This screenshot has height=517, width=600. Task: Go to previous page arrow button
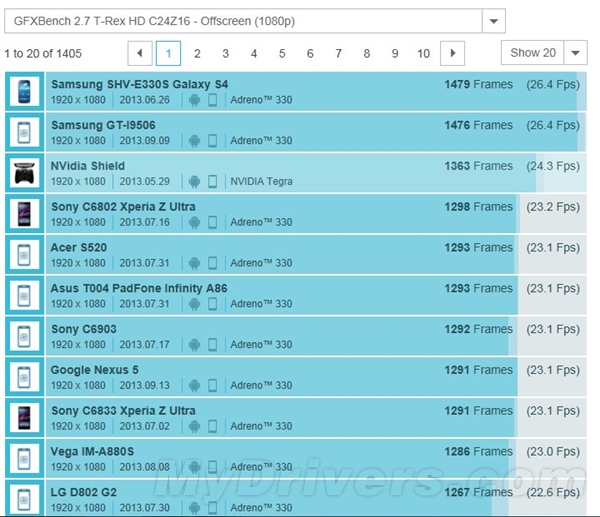coord(140,53)
